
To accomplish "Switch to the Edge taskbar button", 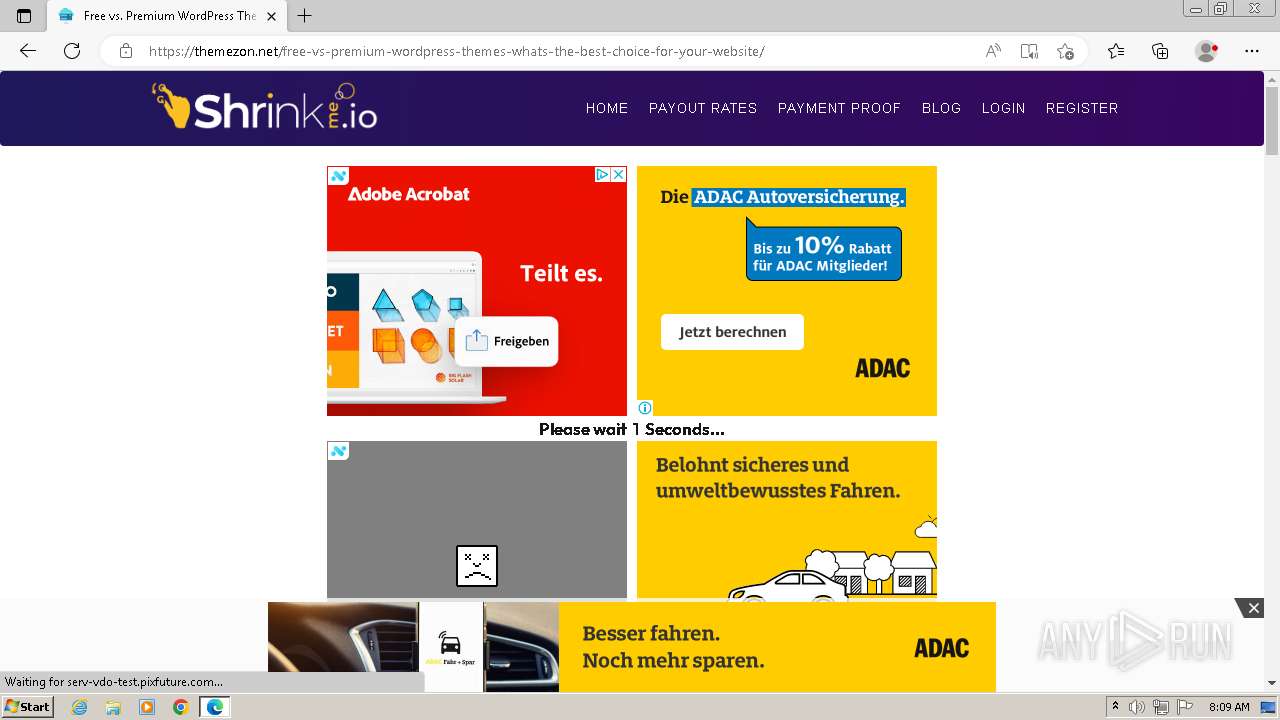I will (215, 707).
